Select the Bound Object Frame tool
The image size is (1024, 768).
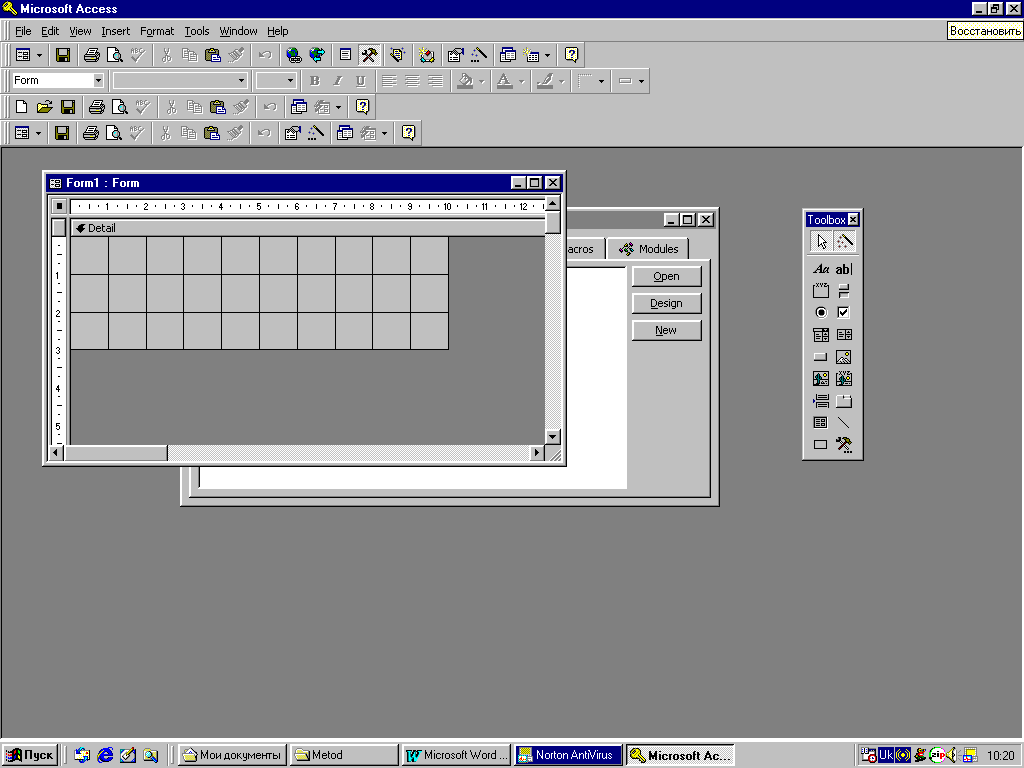pos(844,379)
